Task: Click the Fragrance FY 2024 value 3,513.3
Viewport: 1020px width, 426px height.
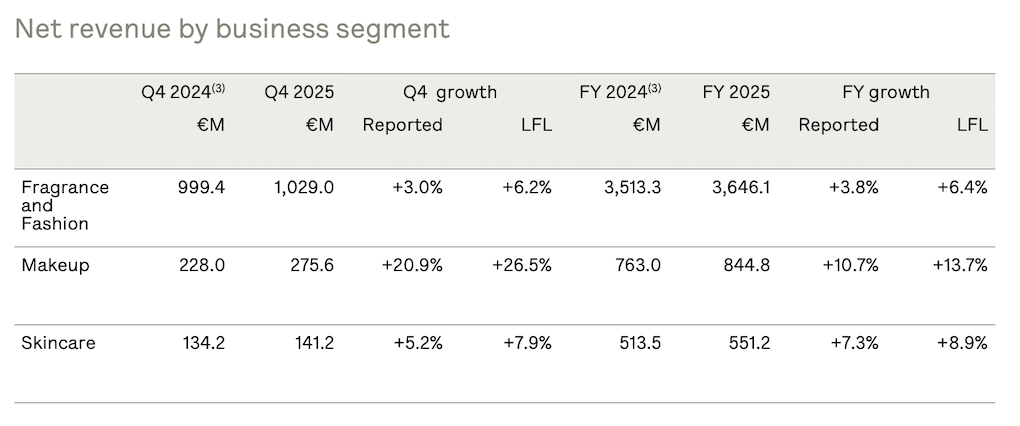Action: coord(626,187)
